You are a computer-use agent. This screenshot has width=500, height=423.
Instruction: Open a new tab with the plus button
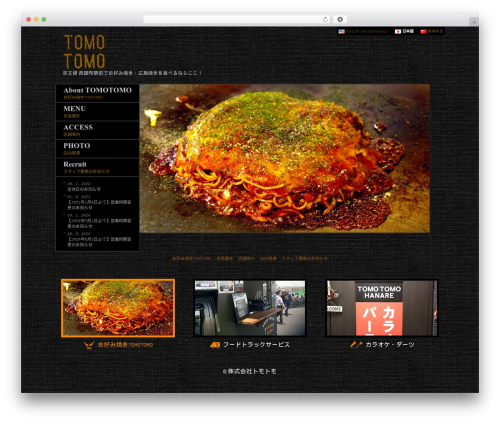pyautogui.click(x=474, y=22)
